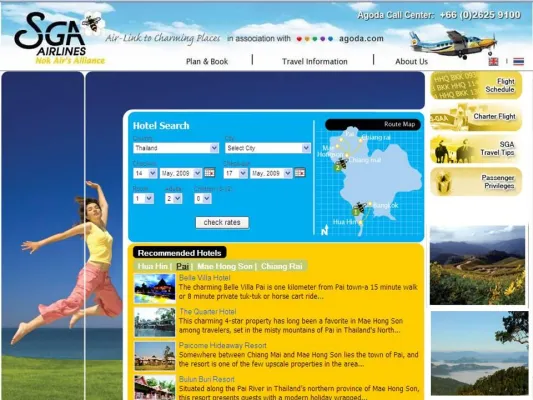This screenshot has width=533, height=400.
Task: Expand the Country dropdown showing Thailand
Action: pos(176,148)
